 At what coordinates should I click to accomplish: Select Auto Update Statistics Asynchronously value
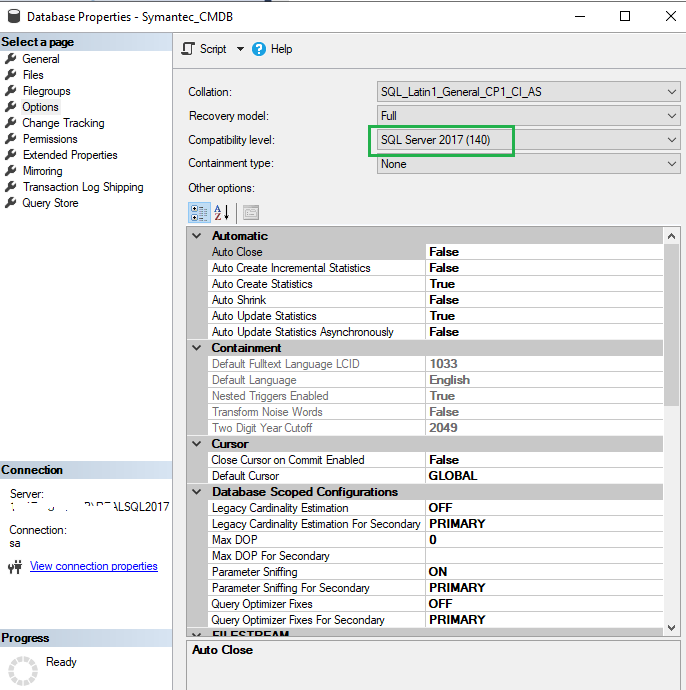pos(544,332)
